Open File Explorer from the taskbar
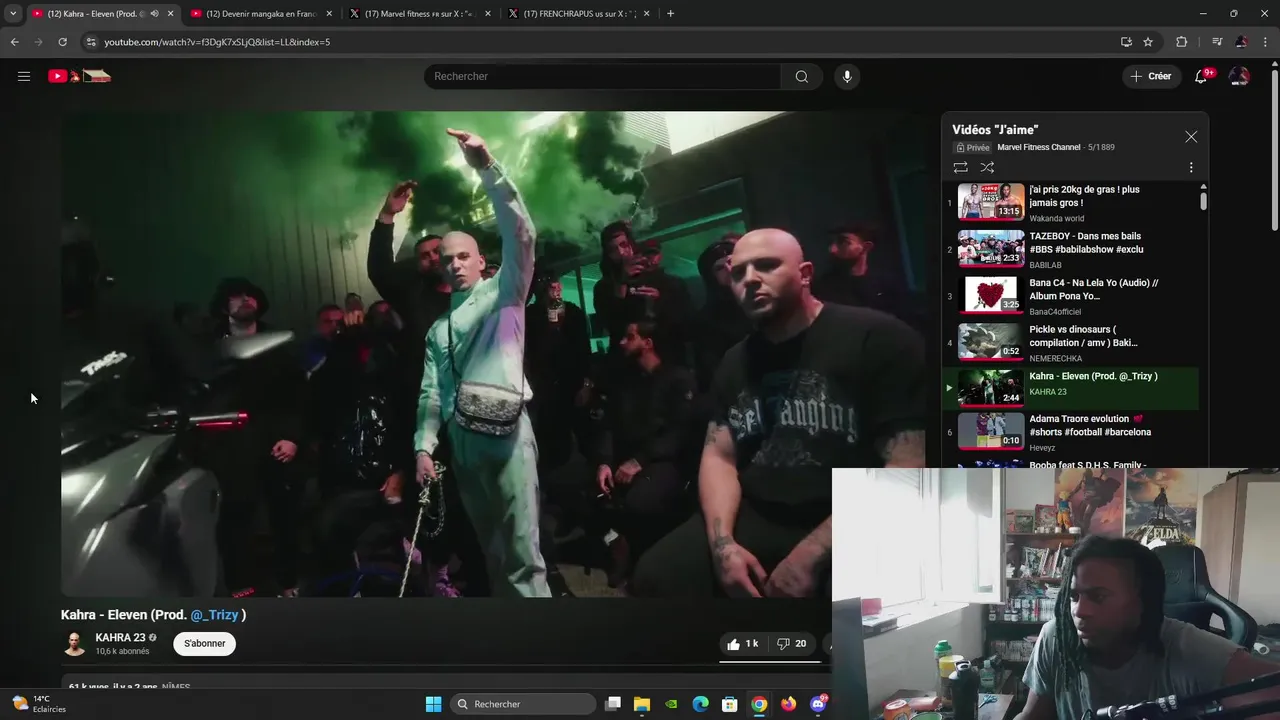The height and width of the screenshot is (720, 1280). 642,704
